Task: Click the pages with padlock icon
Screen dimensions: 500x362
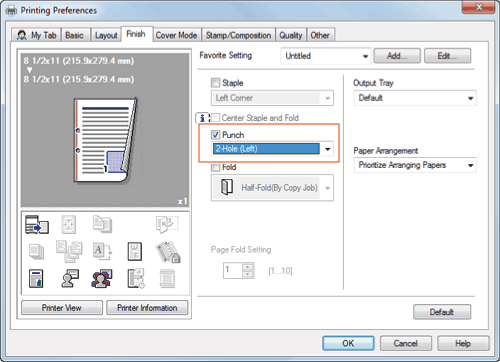Action: coord(168,252)
